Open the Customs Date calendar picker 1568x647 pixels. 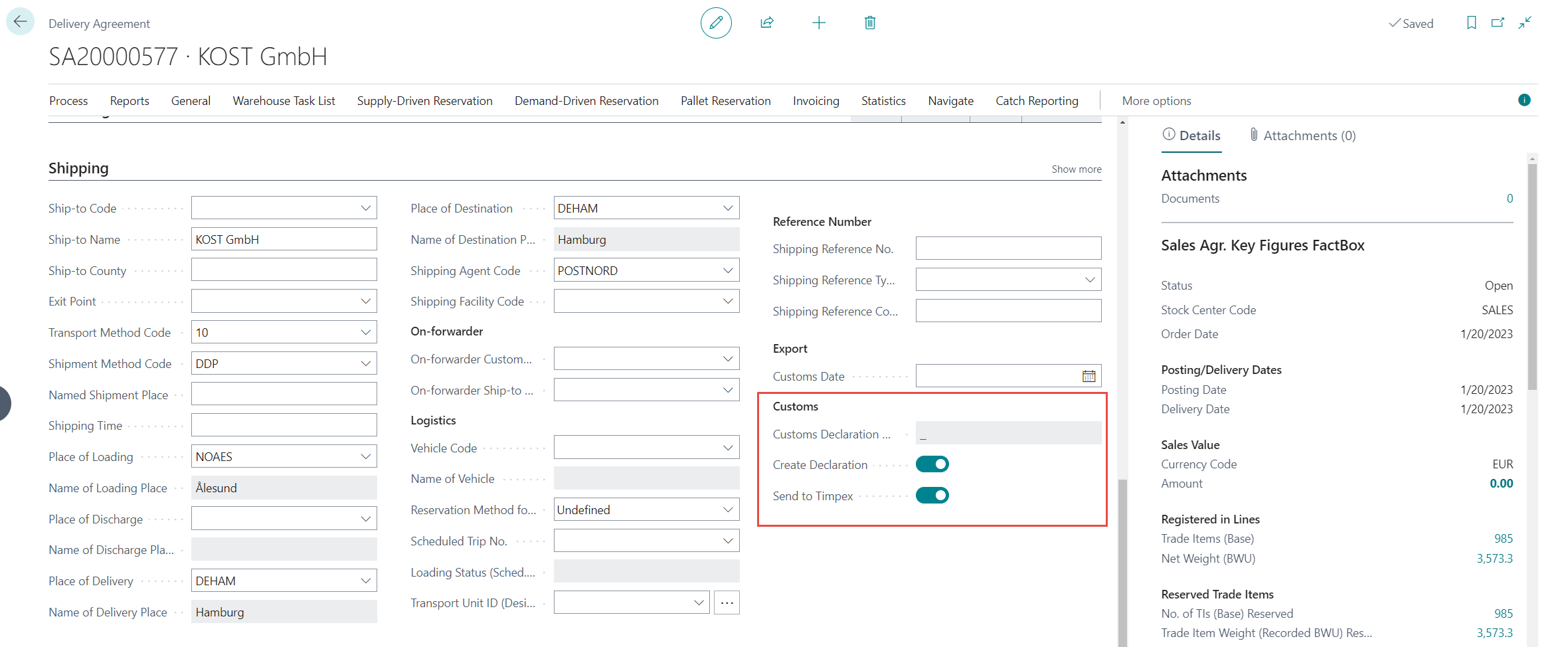pos(1089,377)
